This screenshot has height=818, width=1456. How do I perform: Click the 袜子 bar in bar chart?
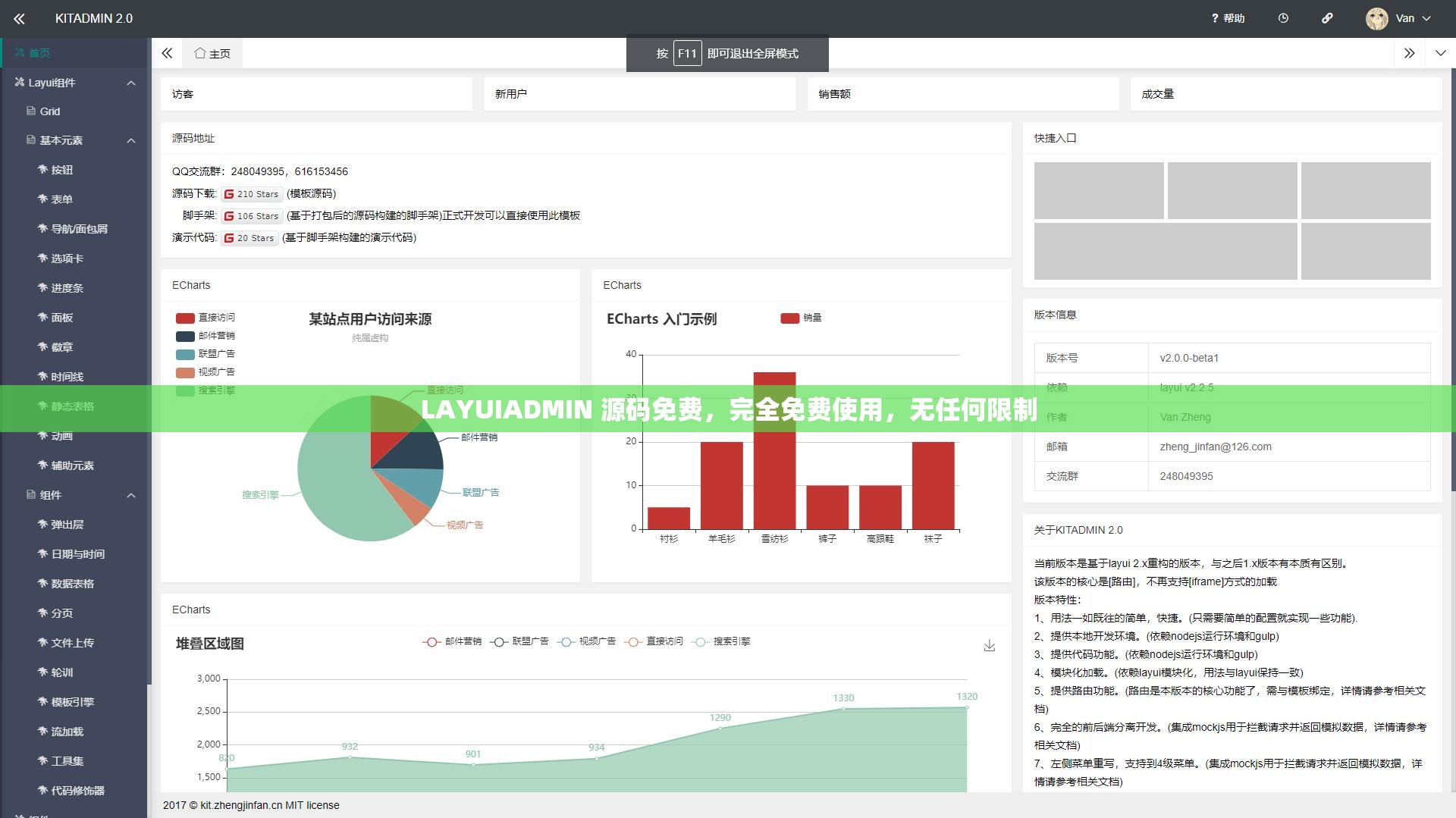[933, 485]
